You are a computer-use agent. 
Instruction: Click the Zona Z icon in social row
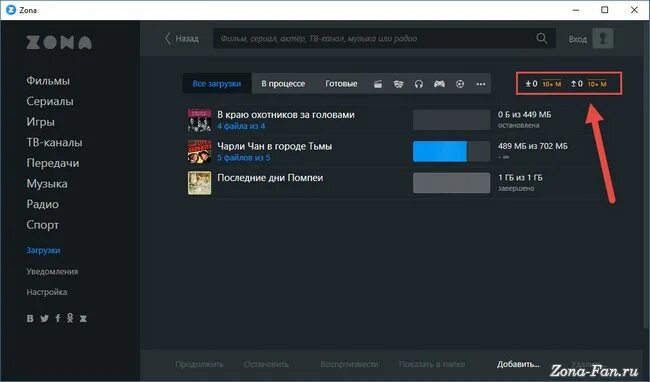click(x=83, y=318)
